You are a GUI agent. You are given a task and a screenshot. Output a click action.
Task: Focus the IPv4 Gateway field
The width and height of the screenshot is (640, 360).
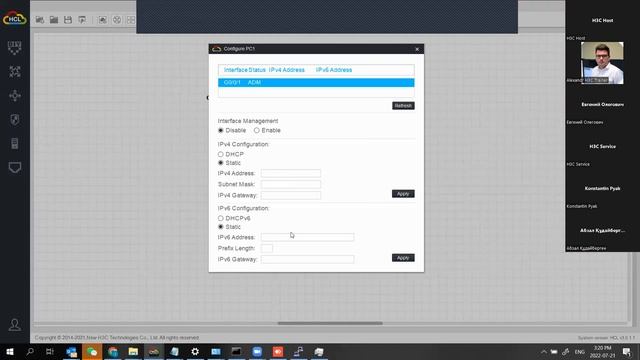click(x=291, y=196)
